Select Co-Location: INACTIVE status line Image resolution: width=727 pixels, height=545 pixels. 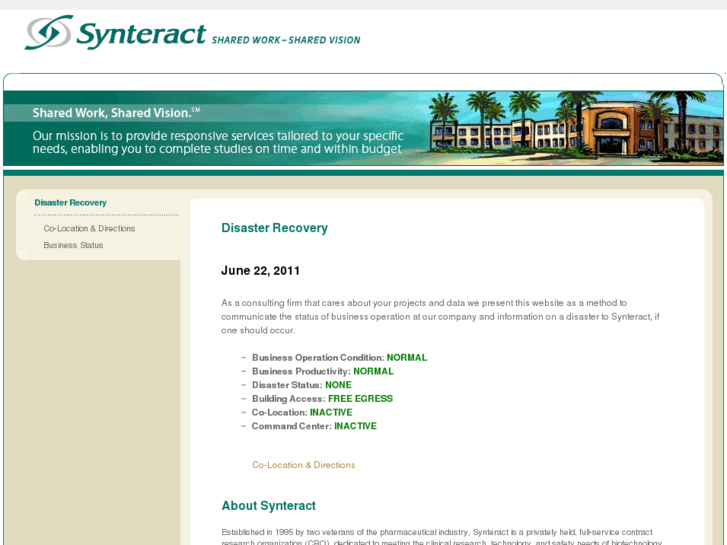coord(301,412)
